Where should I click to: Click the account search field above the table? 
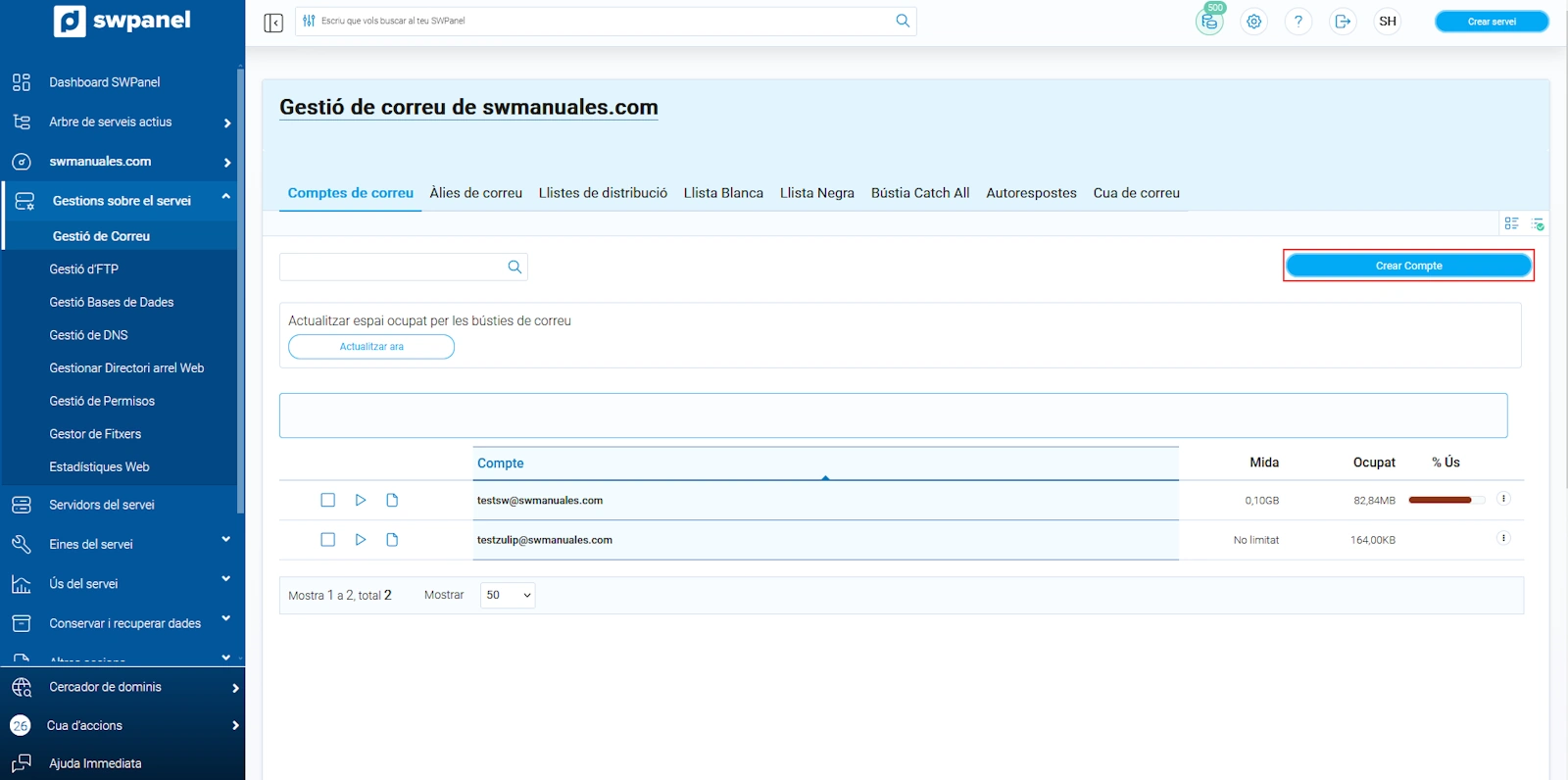click(392, 268)
